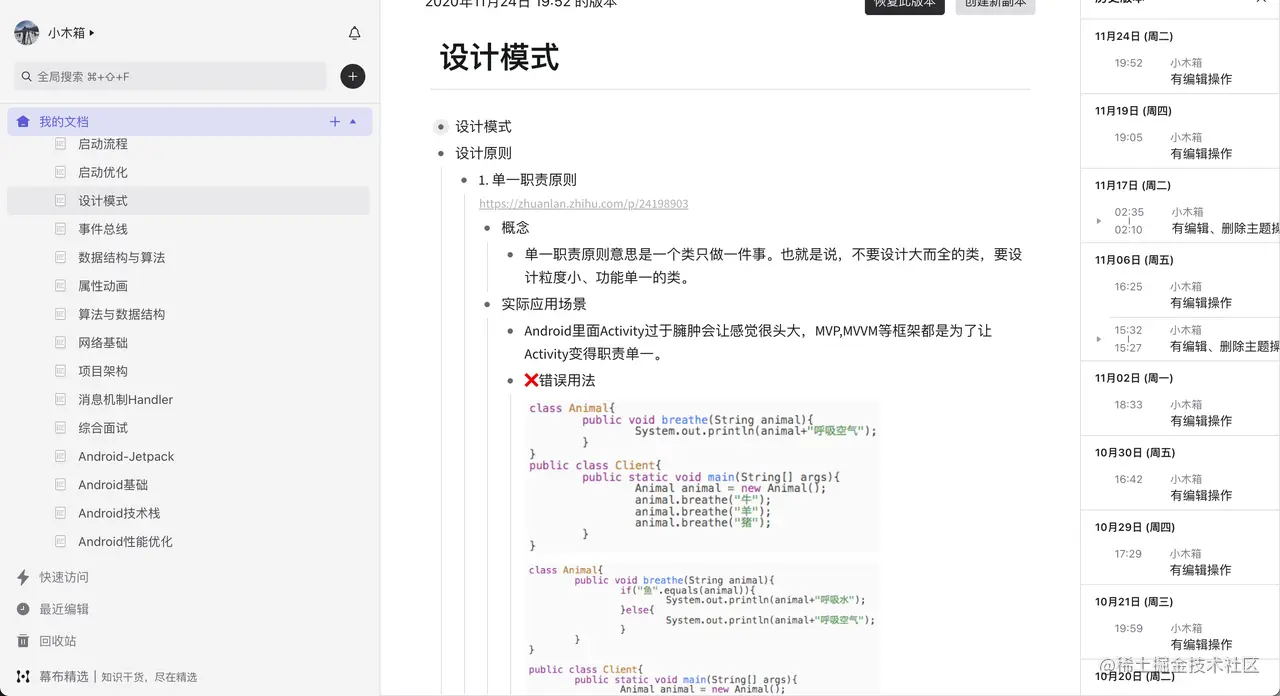Click the black plus create button
The height and width of the screenshot is (696, 1280).
point(353,76)
